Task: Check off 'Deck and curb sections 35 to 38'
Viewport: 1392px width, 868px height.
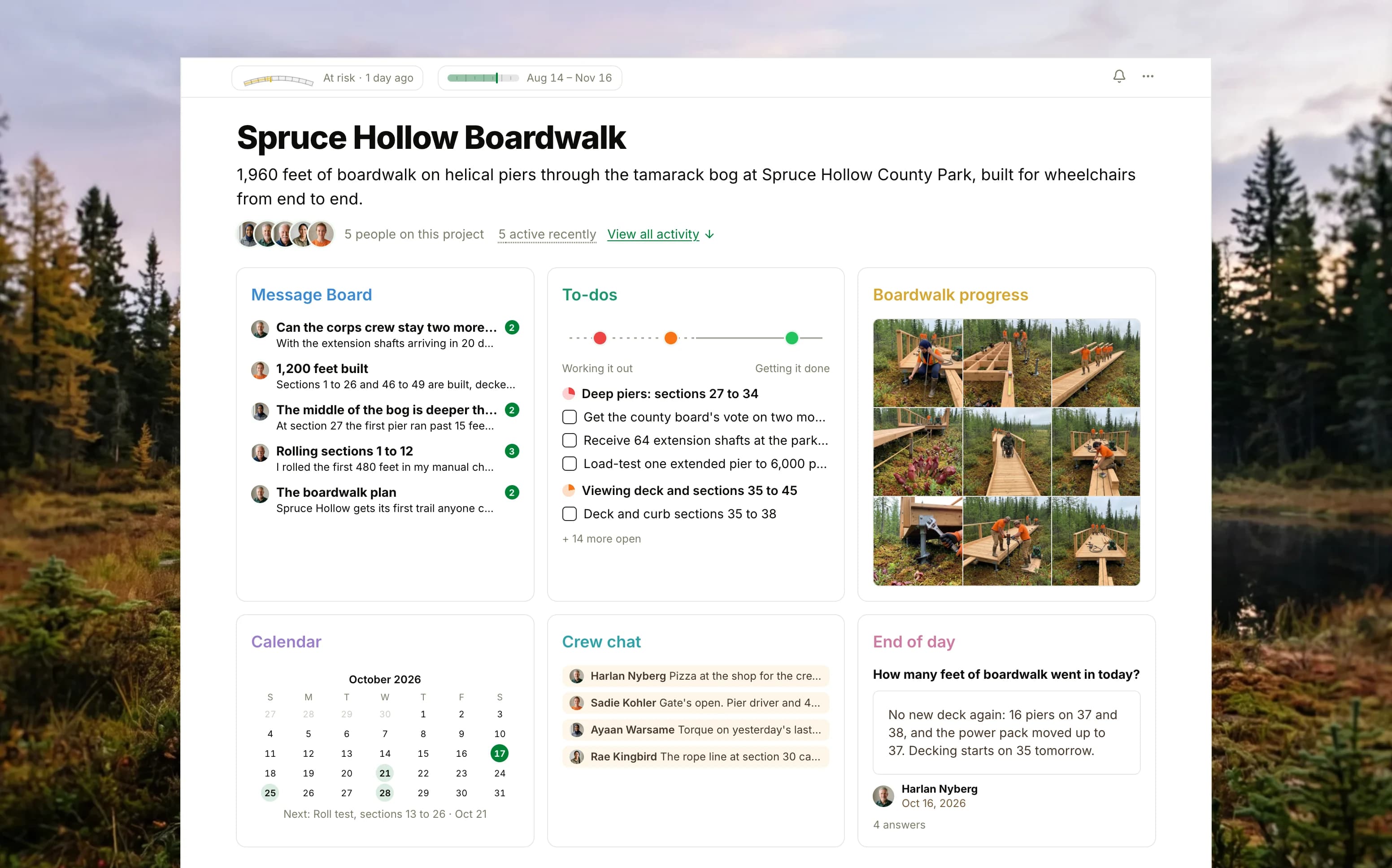Action: click(x=570, y=514)
